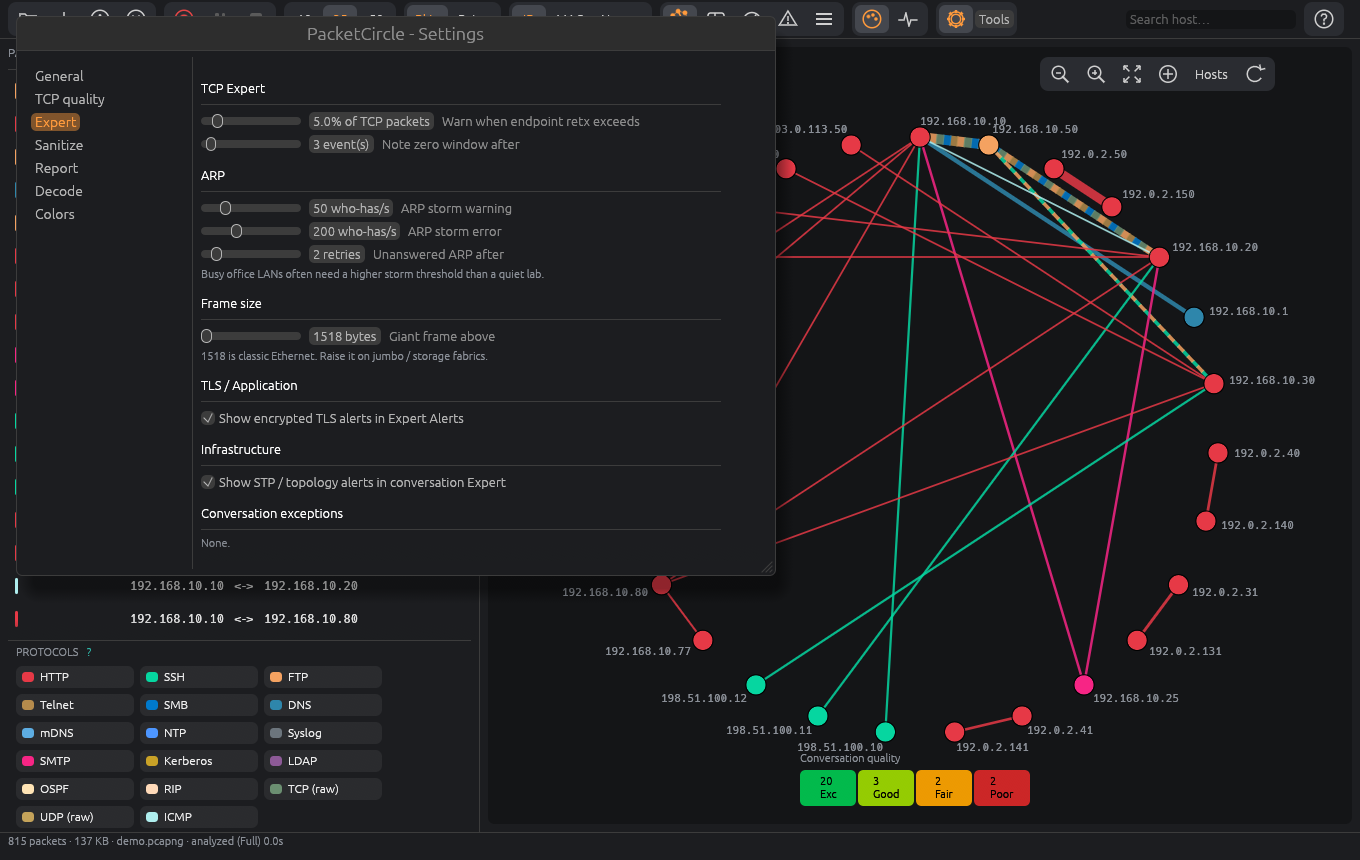This screenshot has width=1360, height=860.
Task: Select the circle graph view icon
Action: pos(872,19)
